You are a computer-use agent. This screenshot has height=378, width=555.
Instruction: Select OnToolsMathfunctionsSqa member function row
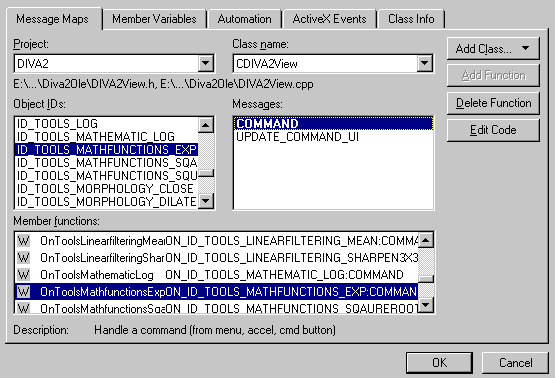point(217,307)
